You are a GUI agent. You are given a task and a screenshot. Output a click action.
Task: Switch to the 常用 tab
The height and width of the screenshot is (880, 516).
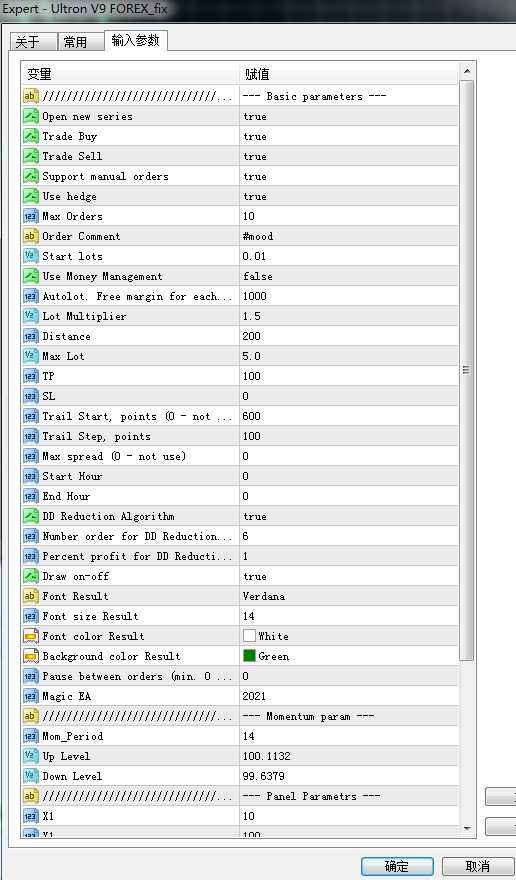pos(80,42)
